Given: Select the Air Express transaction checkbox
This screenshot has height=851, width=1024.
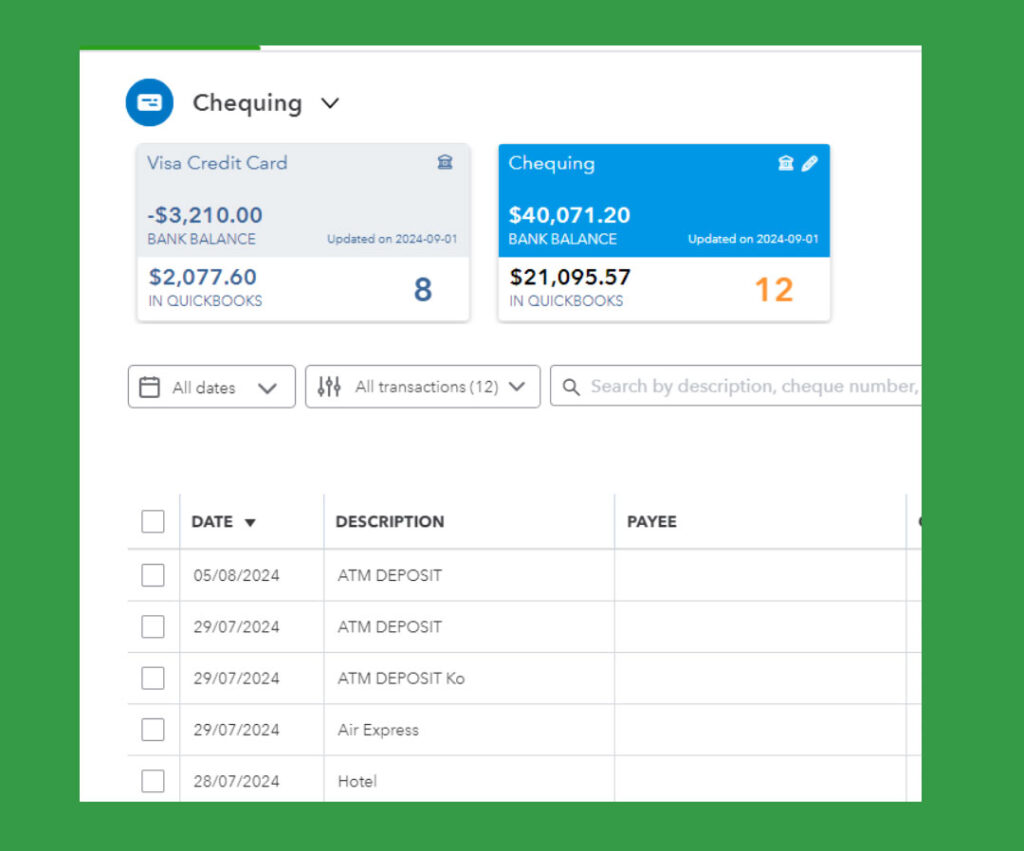Looking at the screenshot, I should 153,730.
